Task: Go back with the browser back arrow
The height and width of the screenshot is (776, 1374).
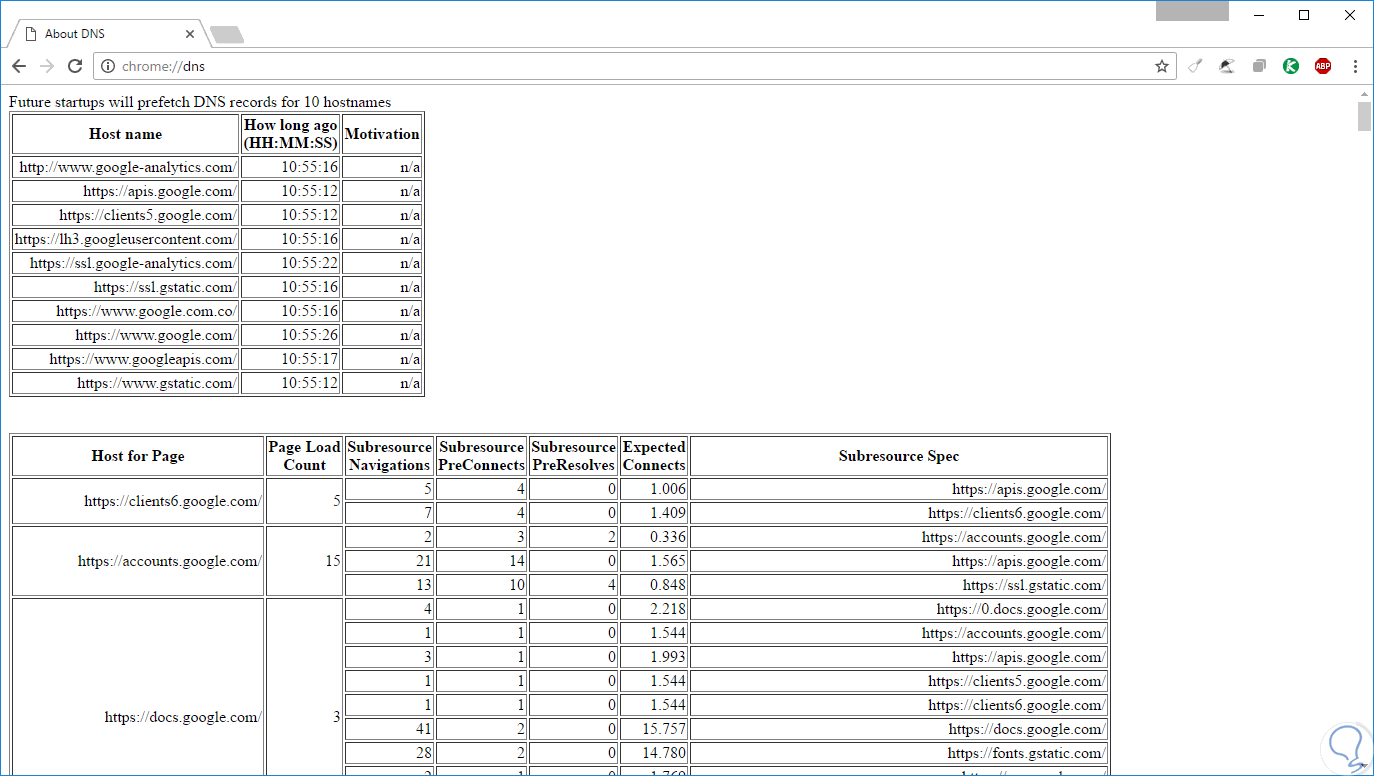Action: pyautogui.click(x=19, y=66)
